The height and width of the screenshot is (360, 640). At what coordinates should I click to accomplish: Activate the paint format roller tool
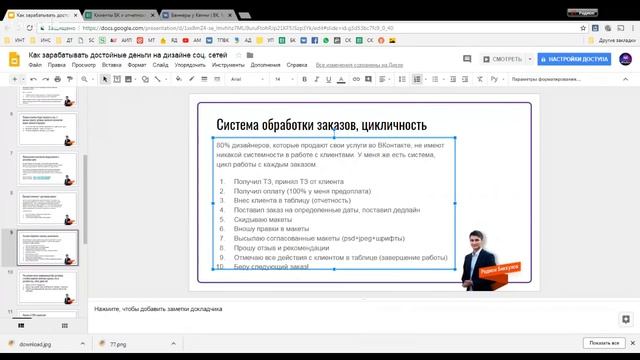(x=70, y=79)
